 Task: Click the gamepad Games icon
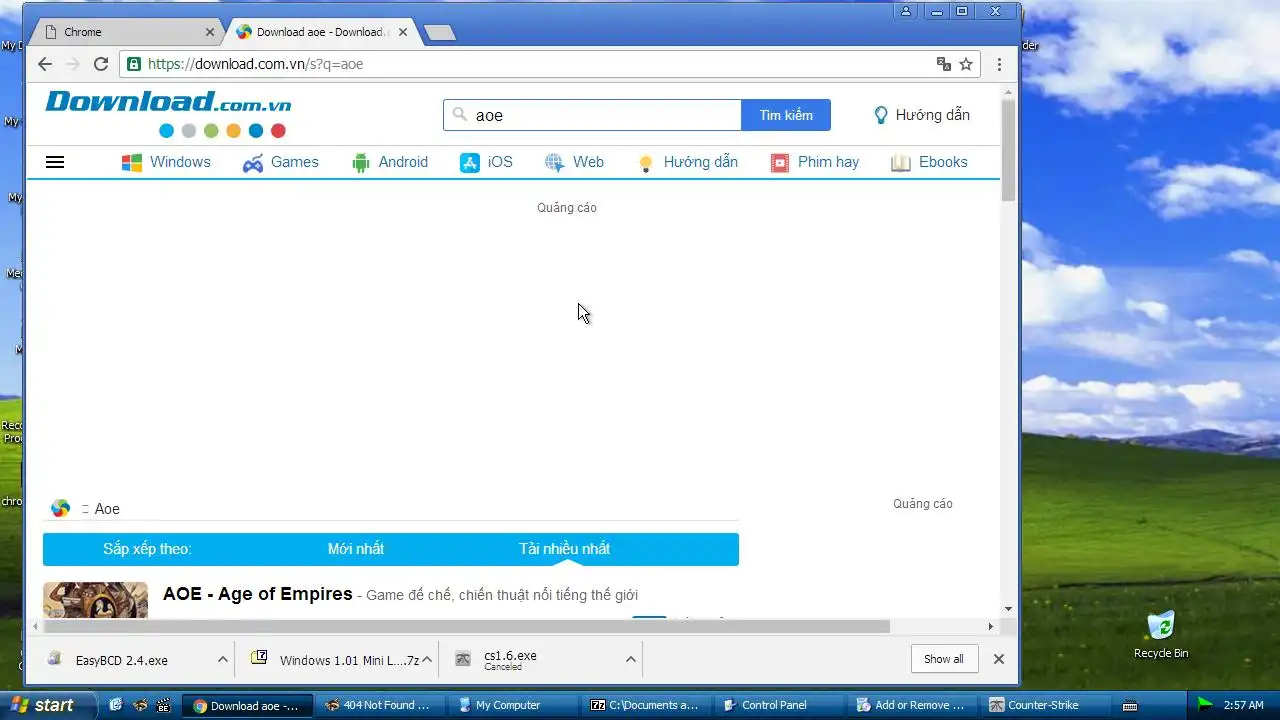(x=253, y=163)
